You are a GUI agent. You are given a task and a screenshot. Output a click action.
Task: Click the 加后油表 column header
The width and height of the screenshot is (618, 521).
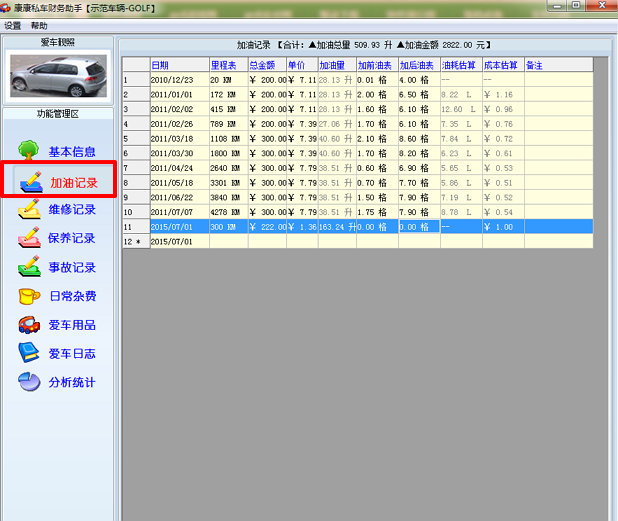(419, 65)
